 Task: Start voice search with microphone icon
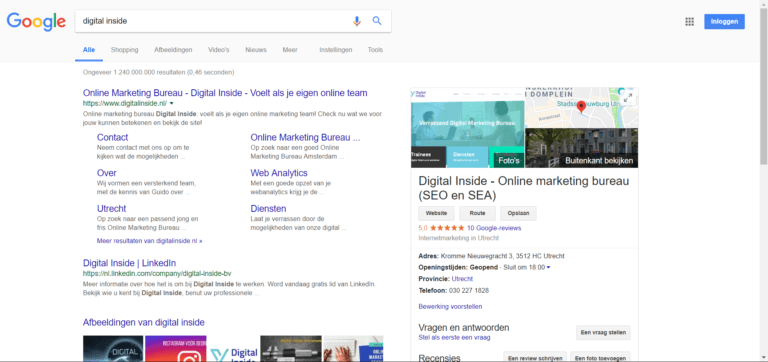tap(357, 21)
